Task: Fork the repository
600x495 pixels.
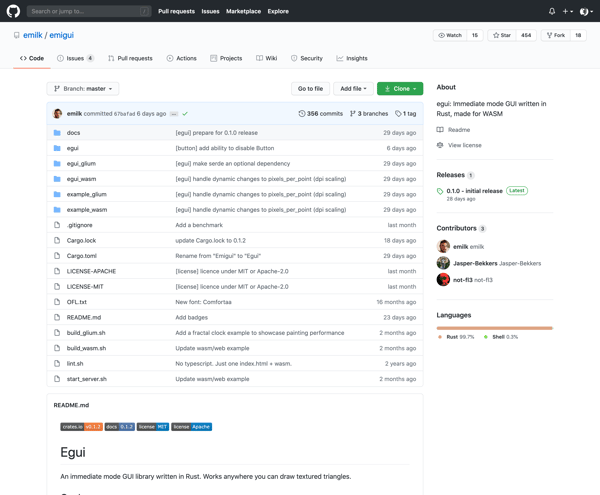Action: 556,35
